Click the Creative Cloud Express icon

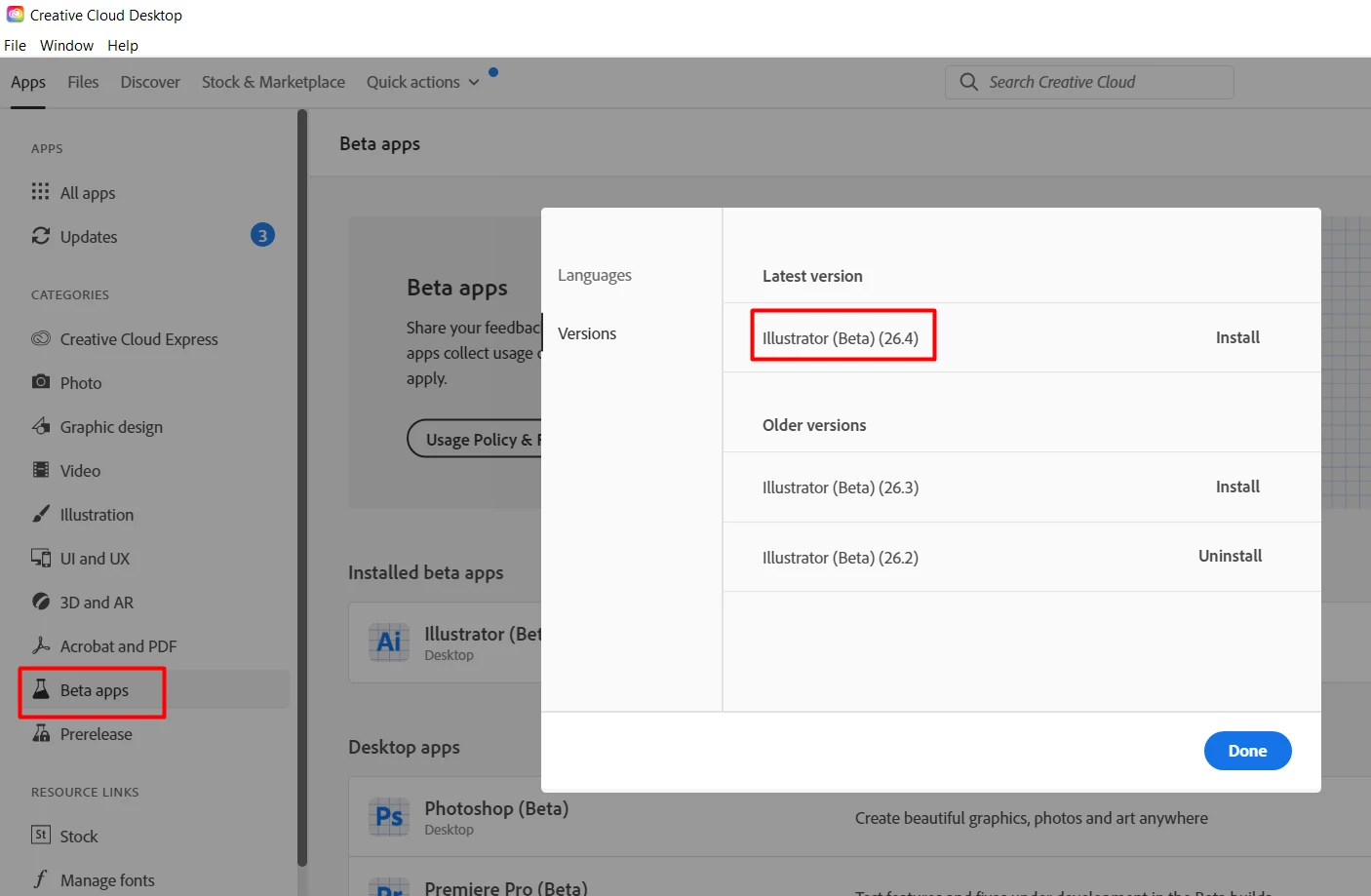point(40,338)
